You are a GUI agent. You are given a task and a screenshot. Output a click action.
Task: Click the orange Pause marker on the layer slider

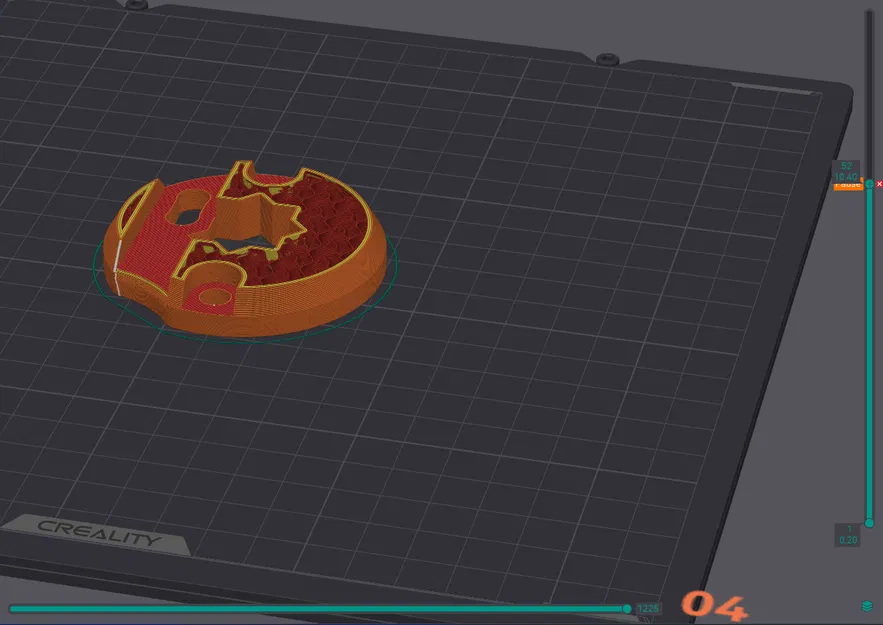tap(848, 185)
